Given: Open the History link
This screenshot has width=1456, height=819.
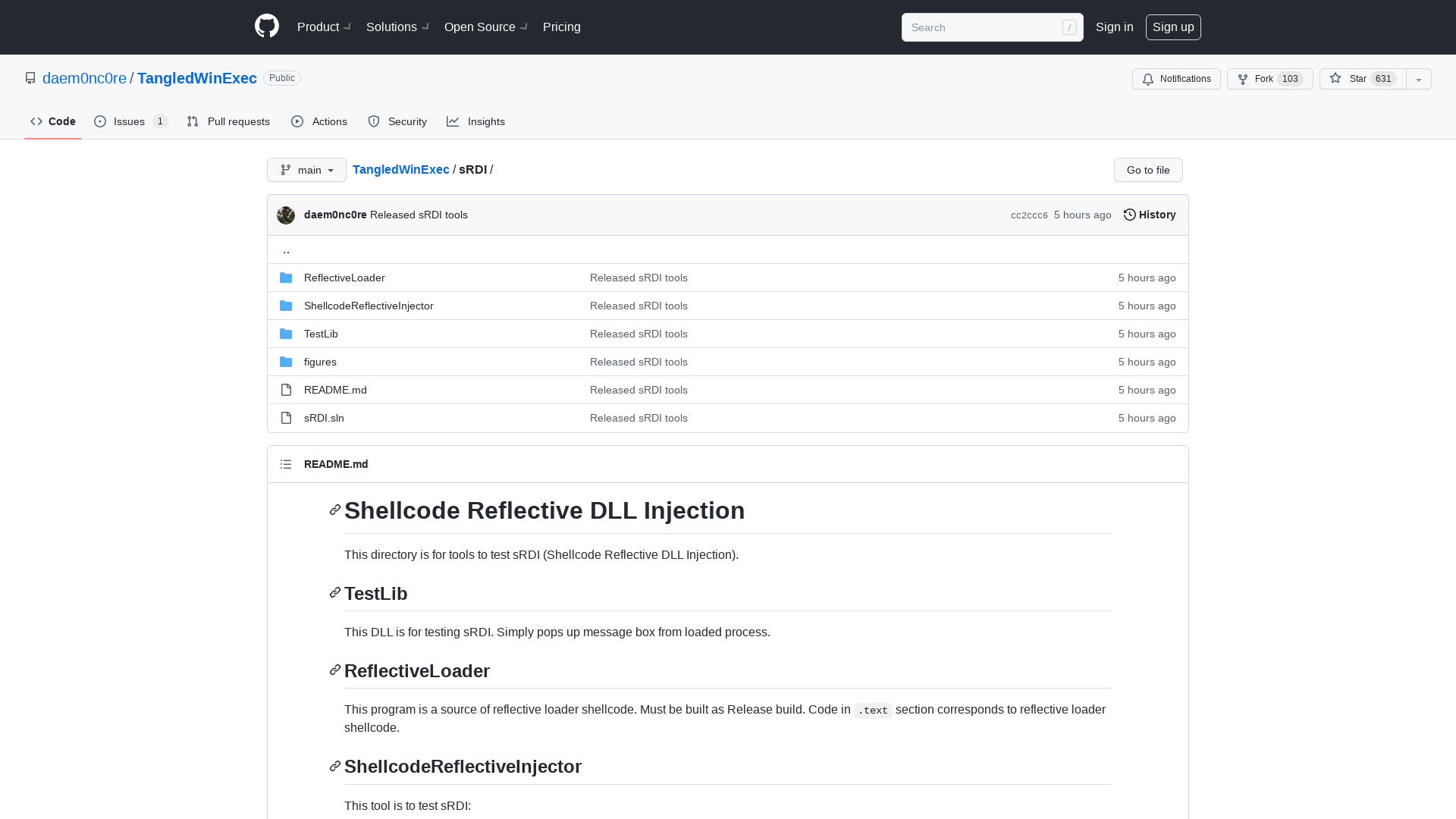Looking at the screenshot, I should 1150,215.
